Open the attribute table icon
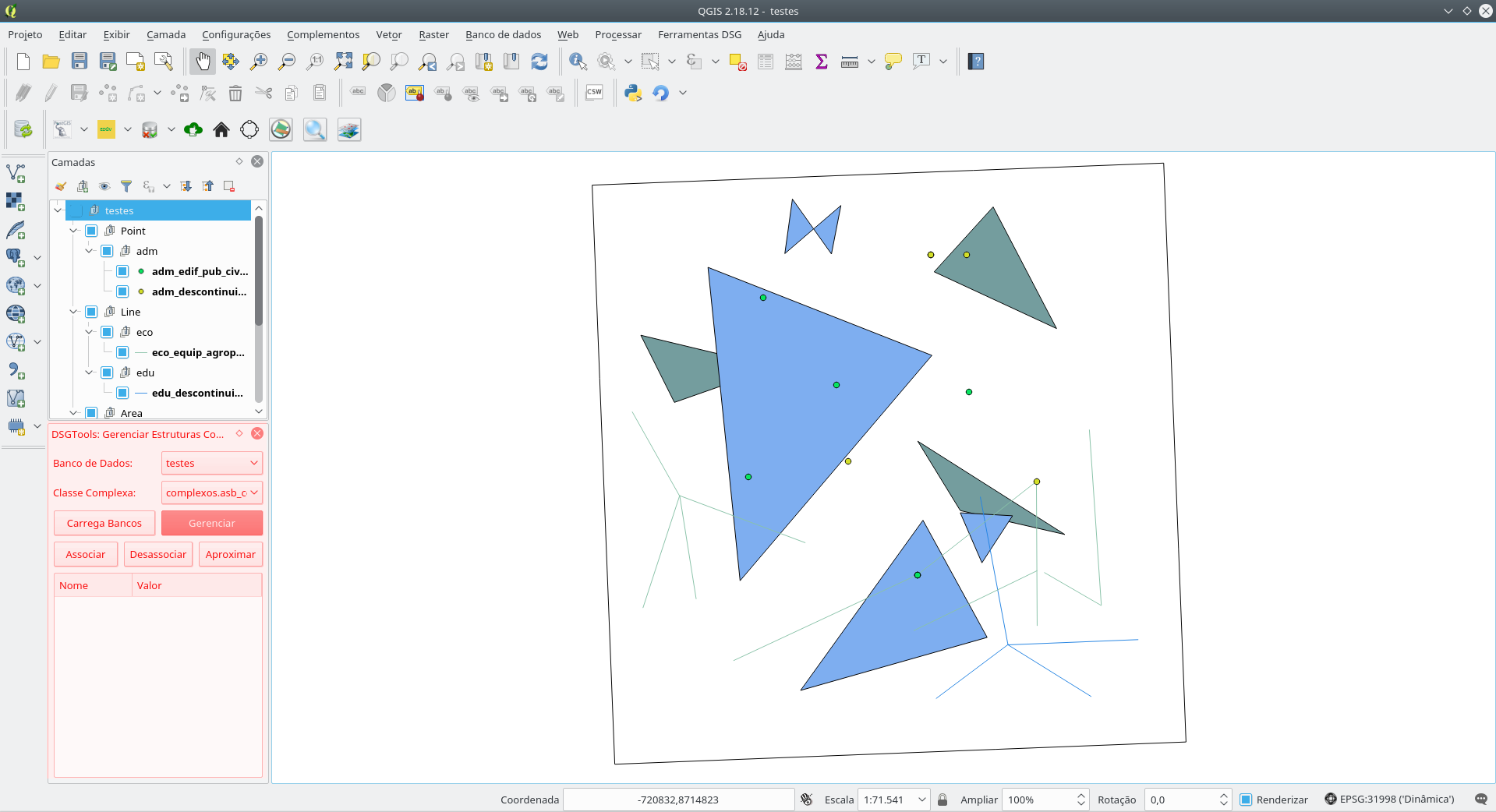Screen dimensions: 1496x812 tap(766, 62)
